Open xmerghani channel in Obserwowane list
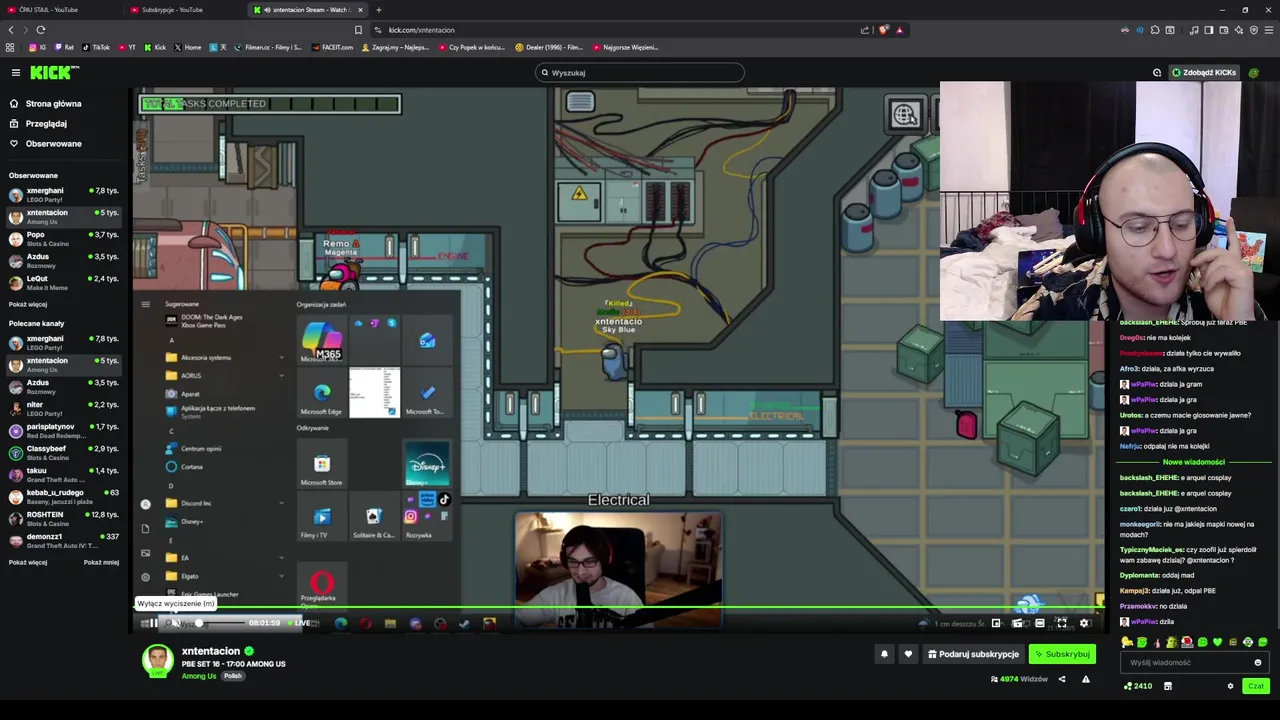Viewport: 1280px width, 720px height. [62, 194]
